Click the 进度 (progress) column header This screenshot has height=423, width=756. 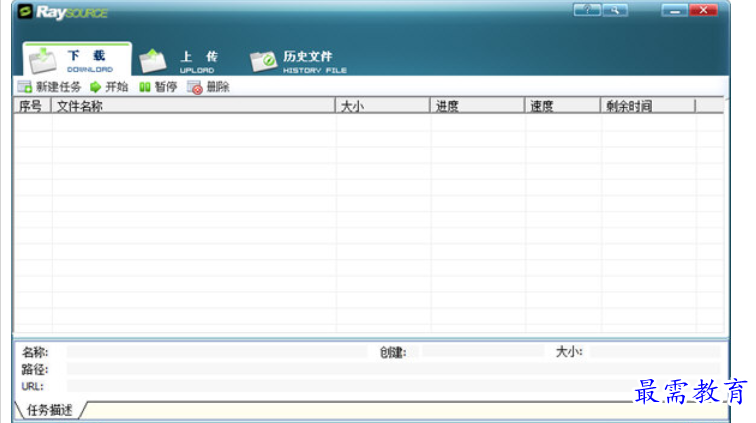pos(477,106)
